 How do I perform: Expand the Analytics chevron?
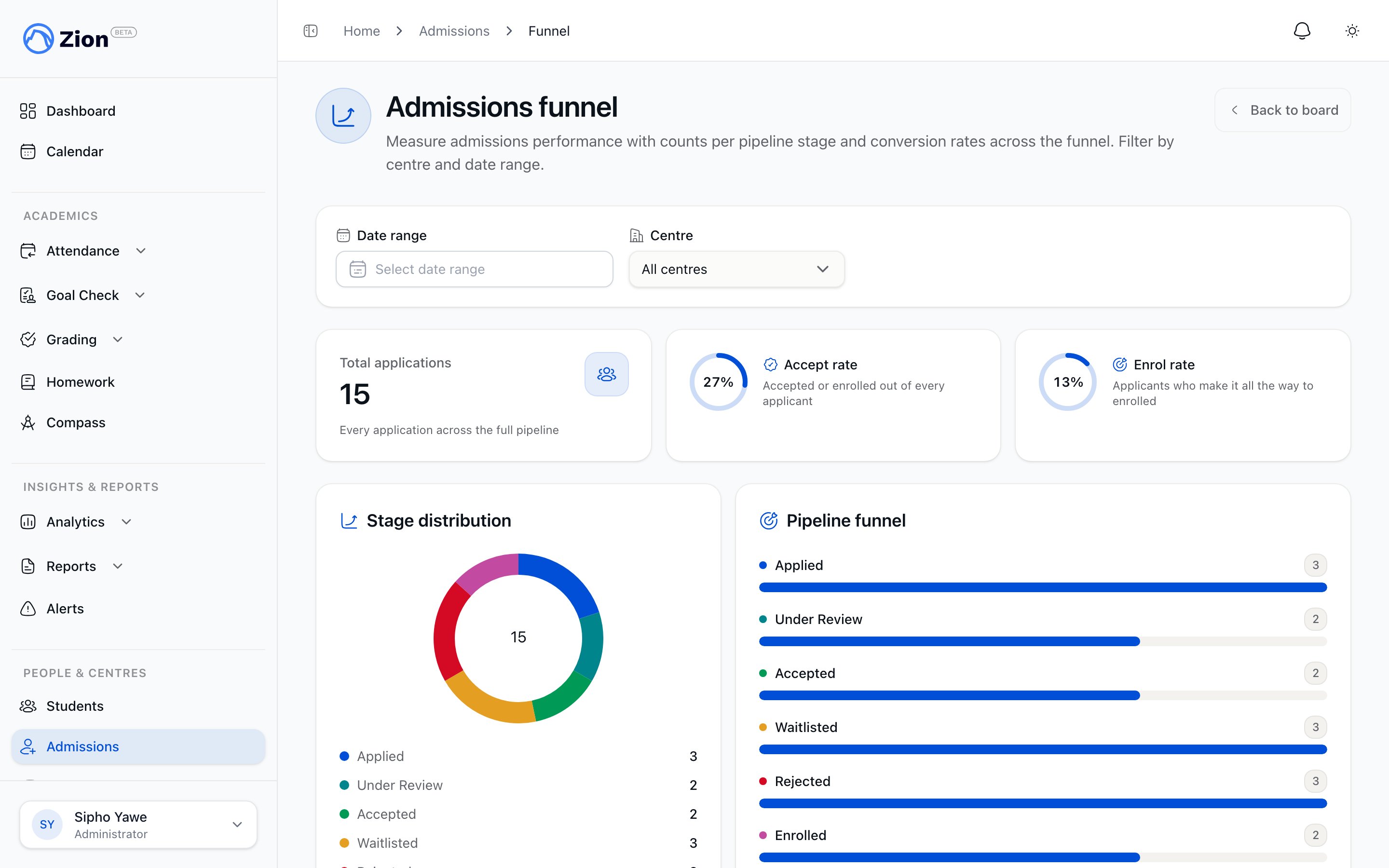click(x=126, y=522)
